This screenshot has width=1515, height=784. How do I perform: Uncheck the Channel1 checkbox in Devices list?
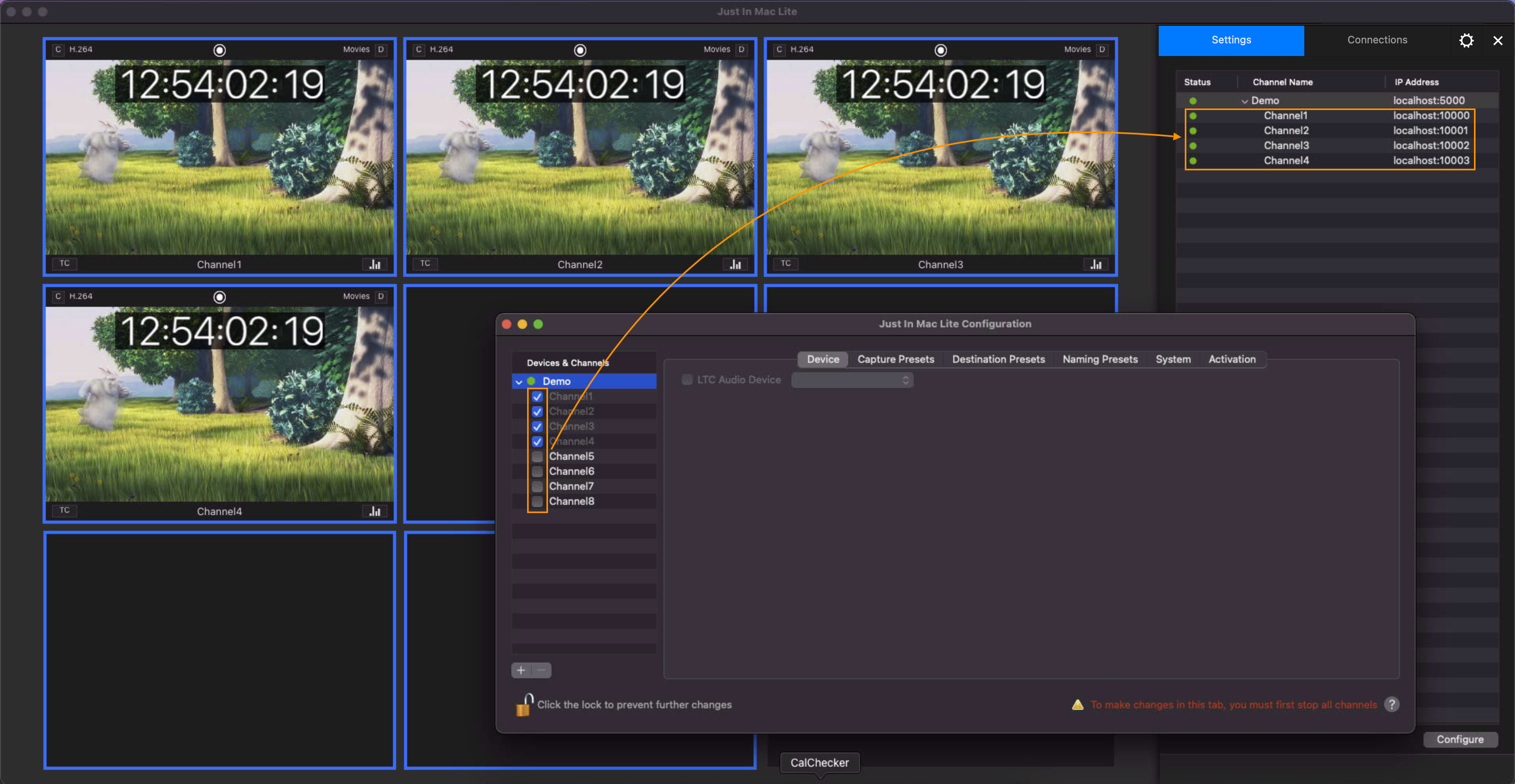[537, 397]
